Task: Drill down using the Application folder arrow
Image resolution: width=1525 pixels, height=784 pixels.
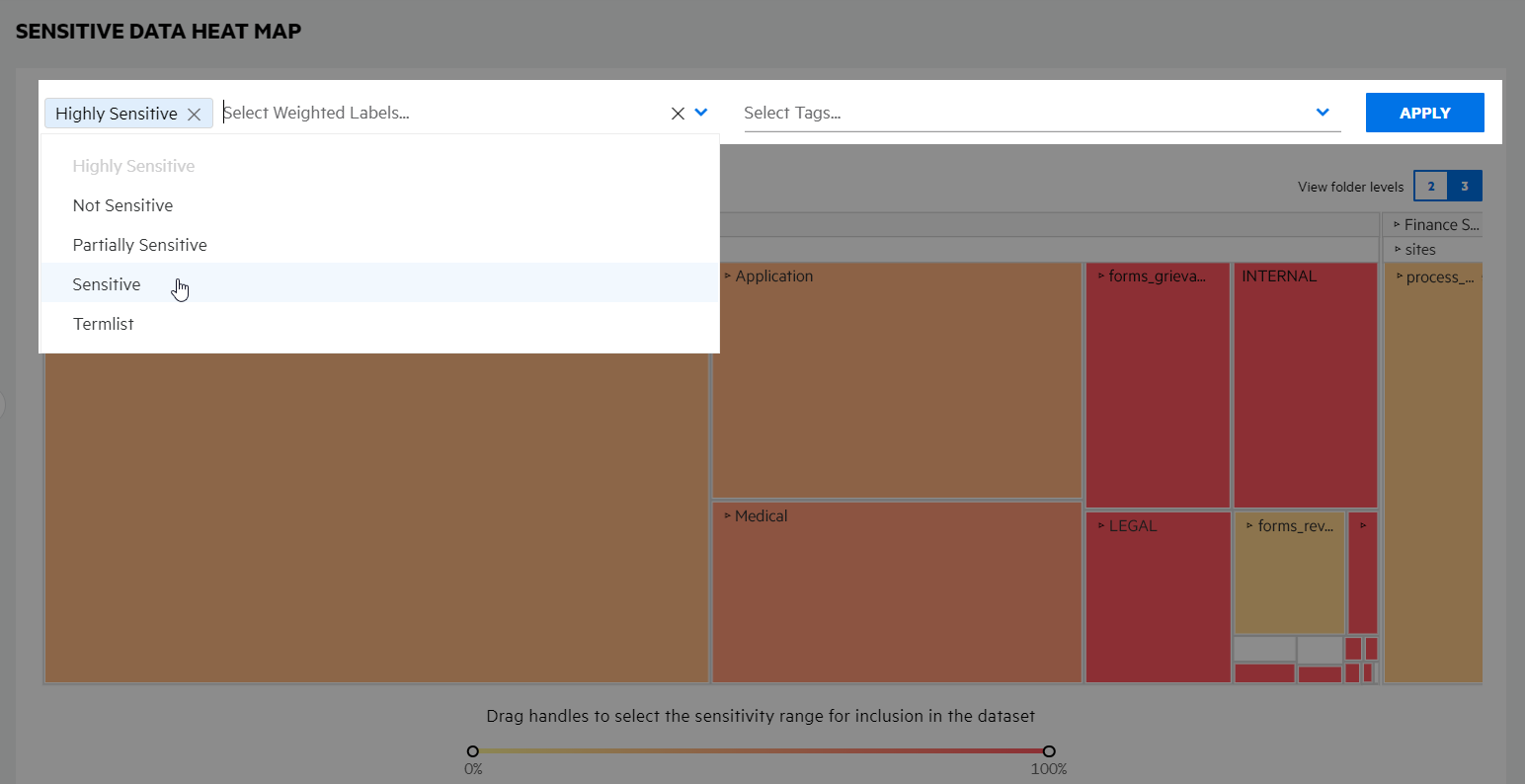Action: click(728, 276)
